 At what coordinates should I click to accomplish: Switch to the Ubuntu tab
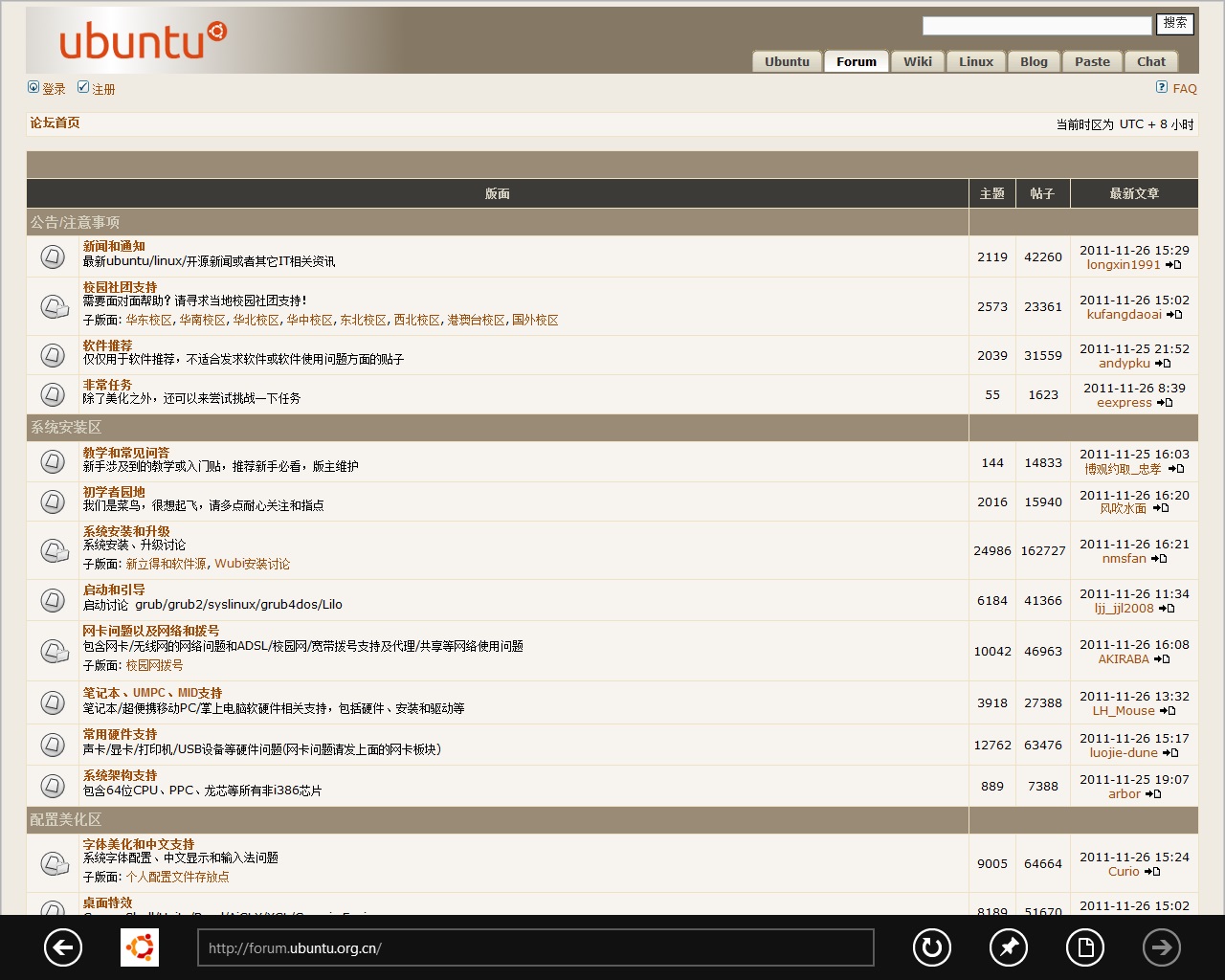(787, 61)
